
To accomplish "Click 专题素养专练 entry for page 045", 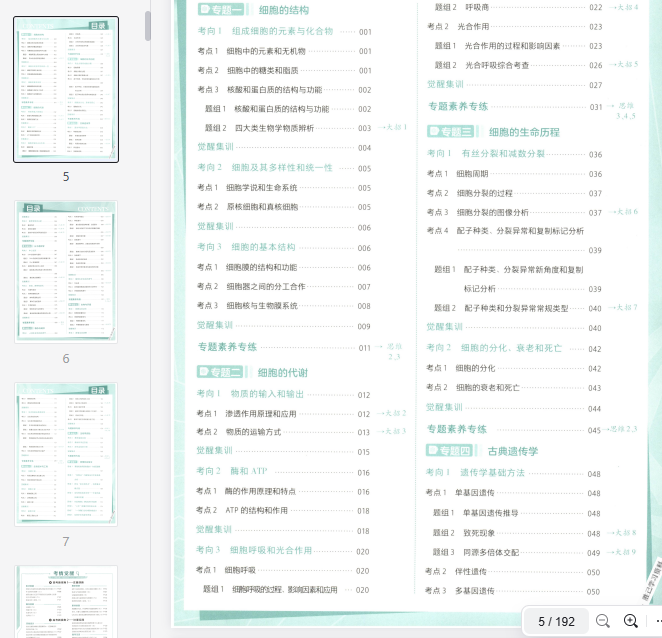I will (514, 429).
